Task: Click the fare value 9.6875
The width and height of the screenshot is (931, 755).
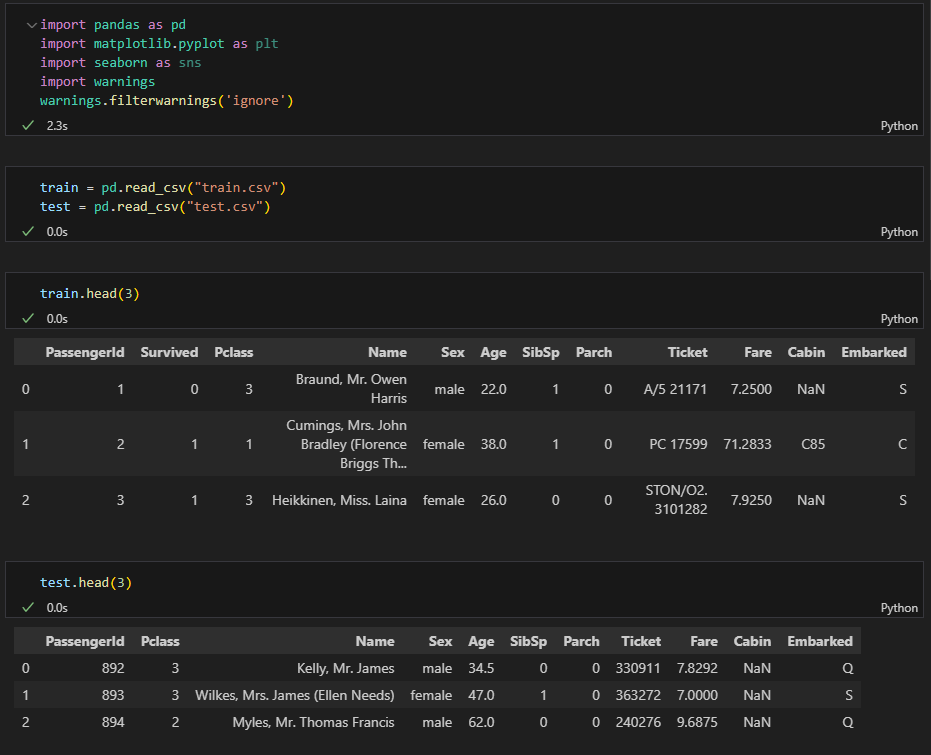Action: 697,722
